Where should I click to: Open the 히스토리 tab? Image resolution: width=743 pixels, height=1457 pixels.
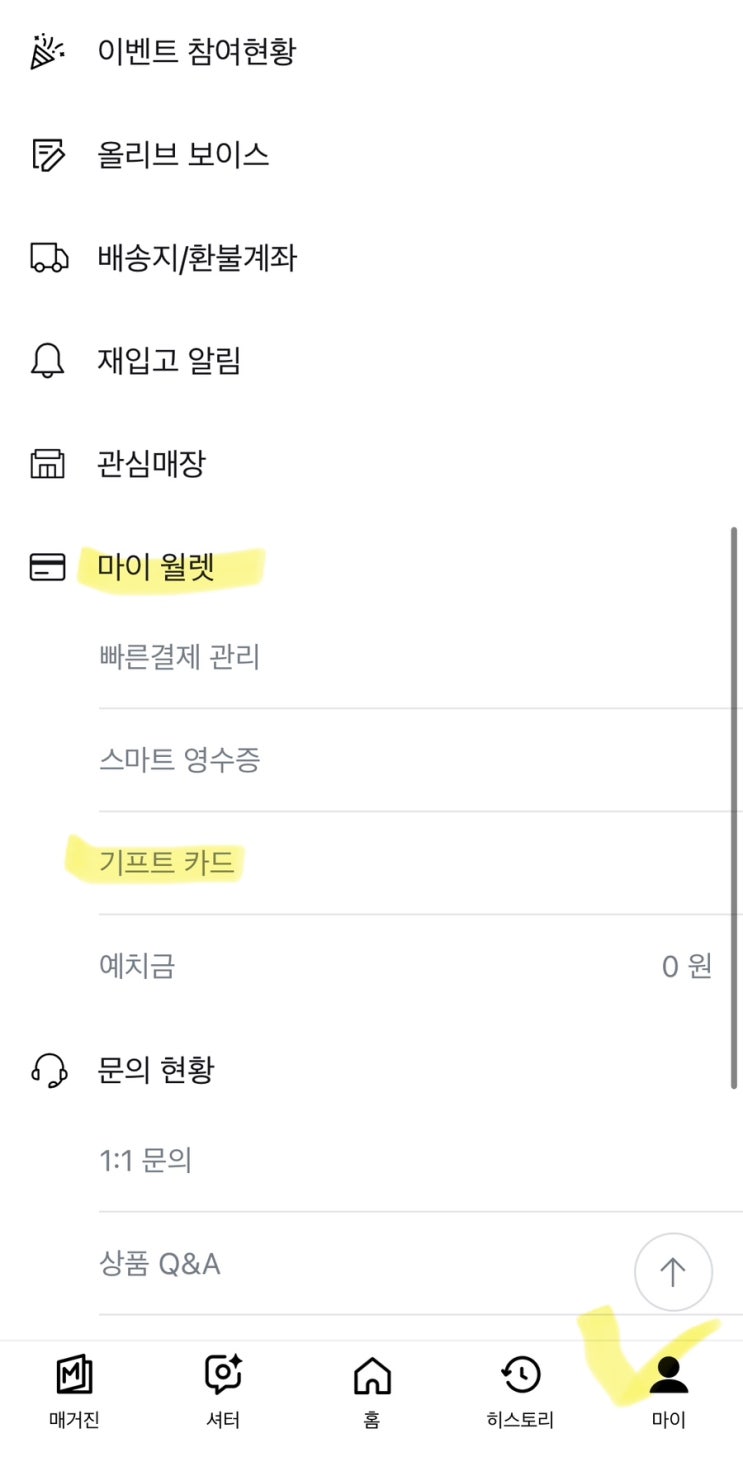(x=520, y=1391)
